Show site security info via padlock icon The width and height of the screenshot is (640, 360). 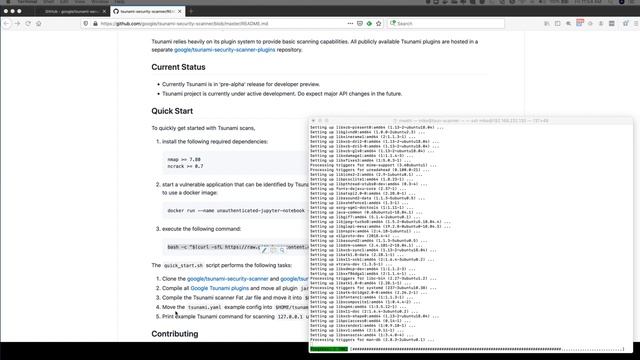pyautogui.click(x=95, y=24)
